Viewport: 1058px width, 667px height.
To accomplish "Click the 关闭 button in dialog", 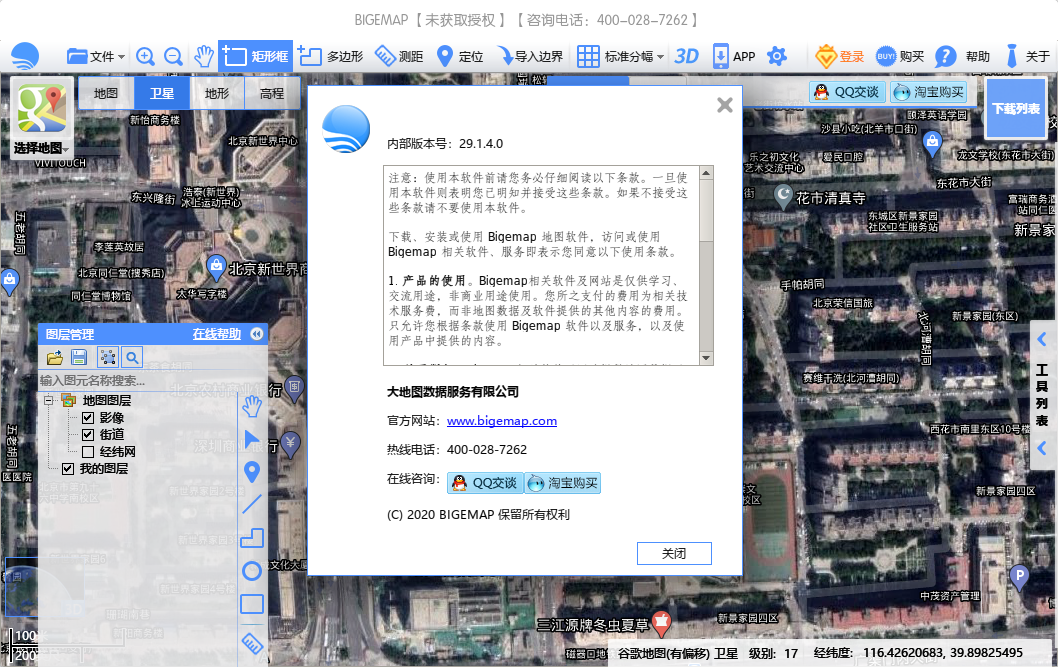I will [x=674, y=553].
